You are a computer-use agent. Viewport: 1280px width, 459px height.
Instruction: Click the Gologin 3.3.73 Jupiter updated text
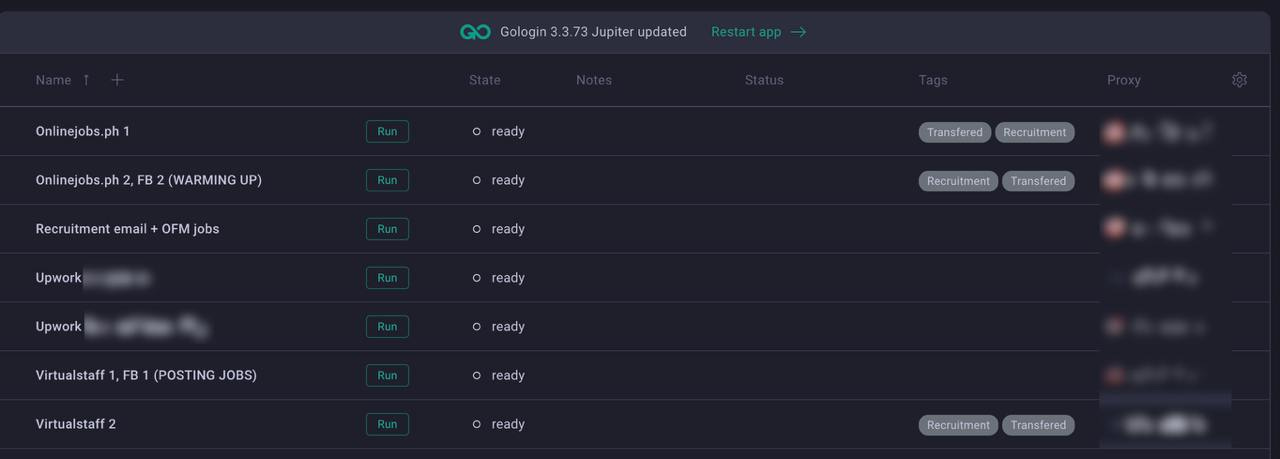click(x=594, y=32)
